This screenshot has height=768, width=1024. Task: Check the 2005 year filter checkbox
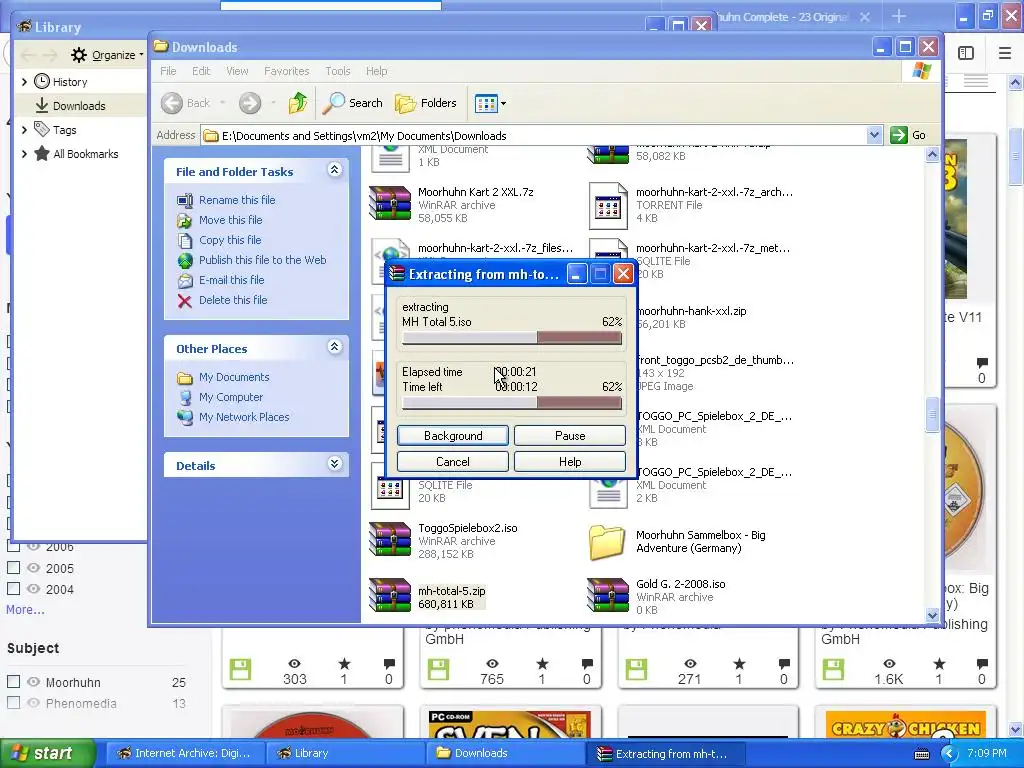click(x=13, y=568)
